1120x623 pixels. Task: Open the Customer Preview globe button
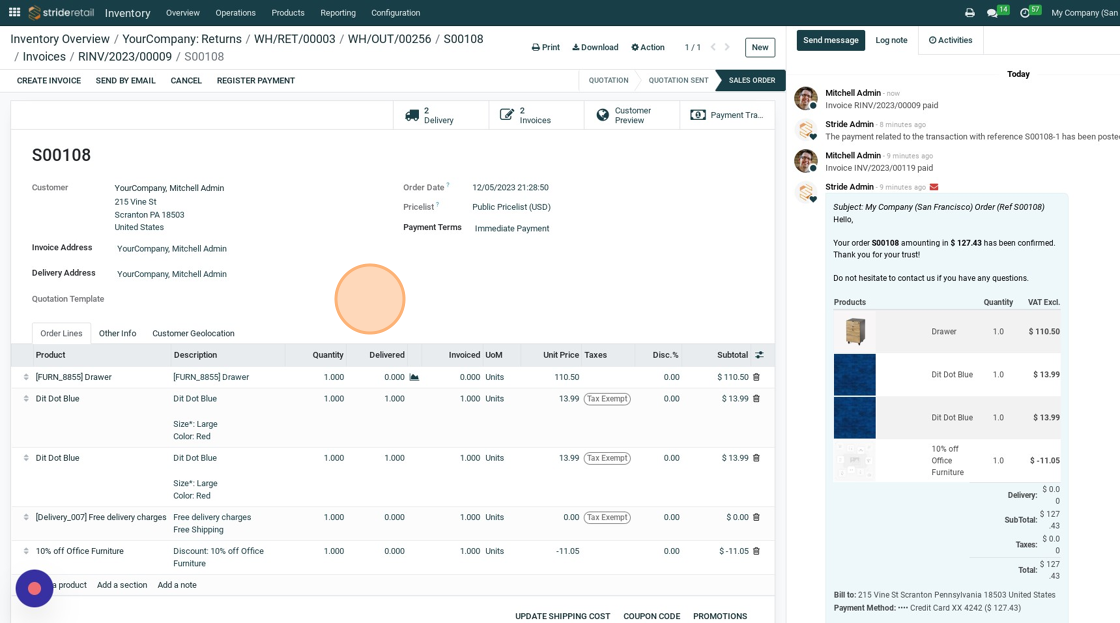point(631,115)
